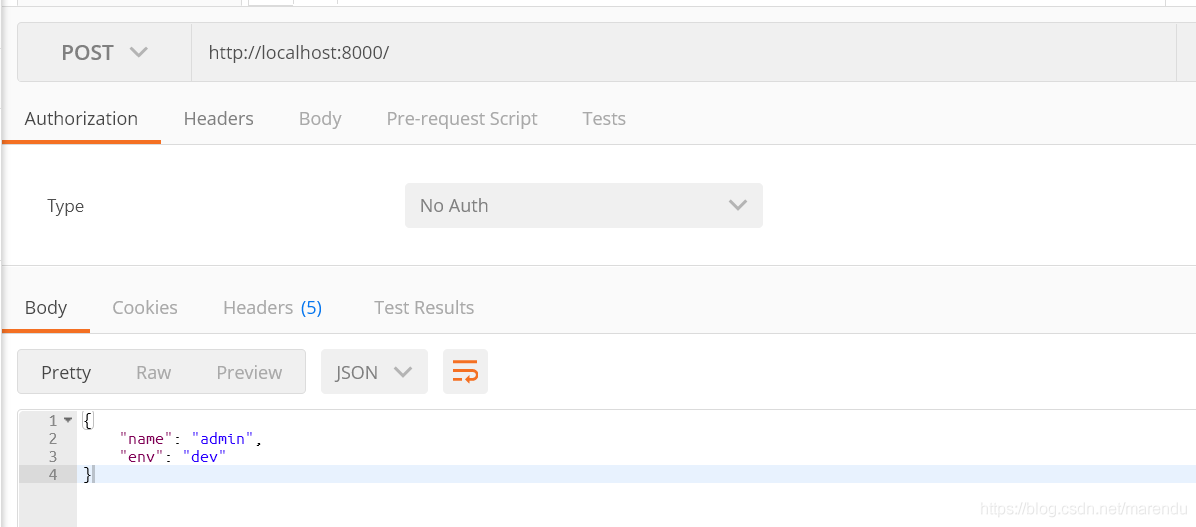Collapse JSON fold arrow on line 1
Image resolution: width=1196 pixels, height=527 pixels.
pos(68,420)
